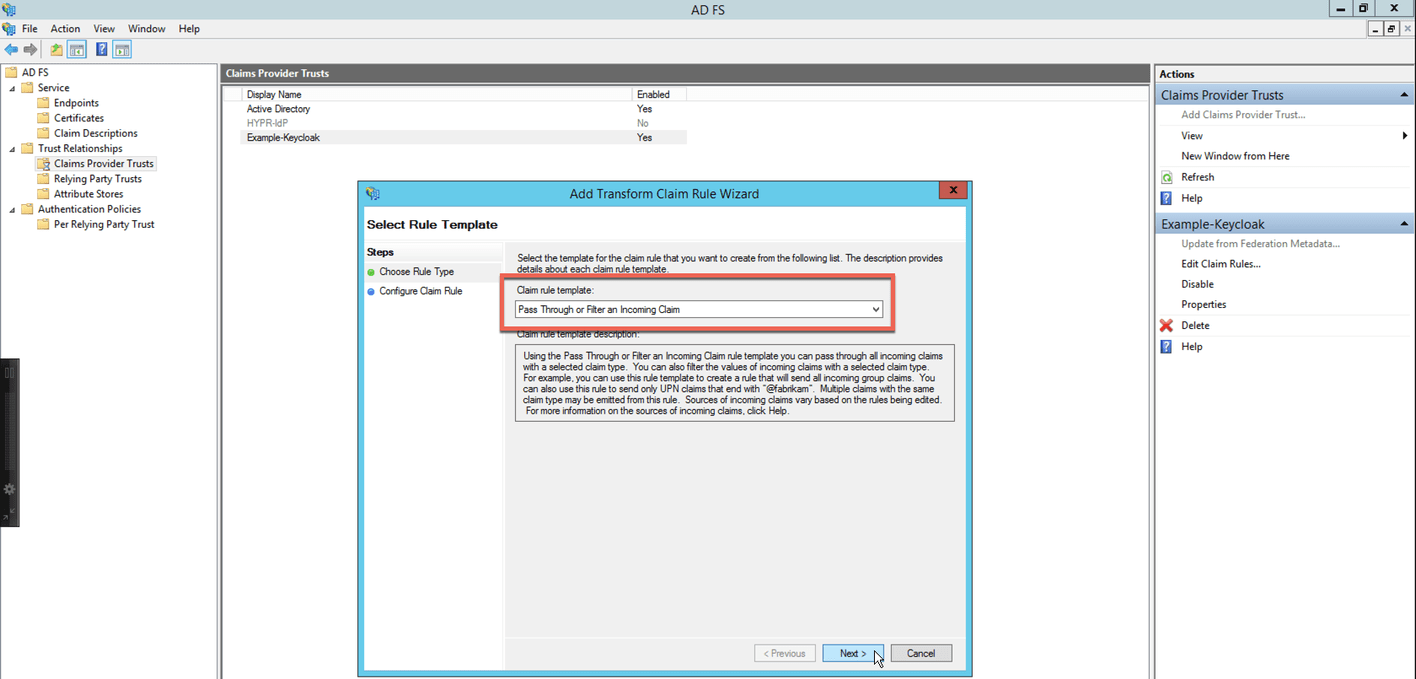Click the Certificates folder icon

point(43,118)
